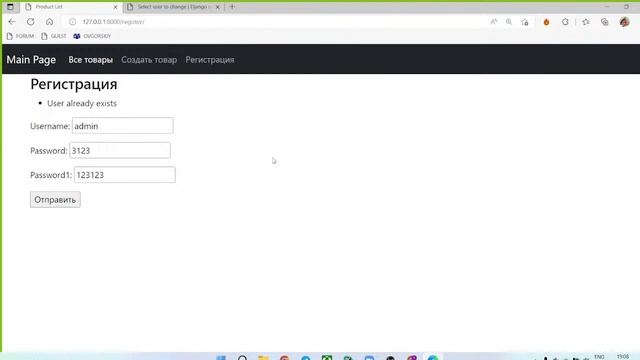
Task: Click the Регистрация page heading
Action: coord(74,84)
